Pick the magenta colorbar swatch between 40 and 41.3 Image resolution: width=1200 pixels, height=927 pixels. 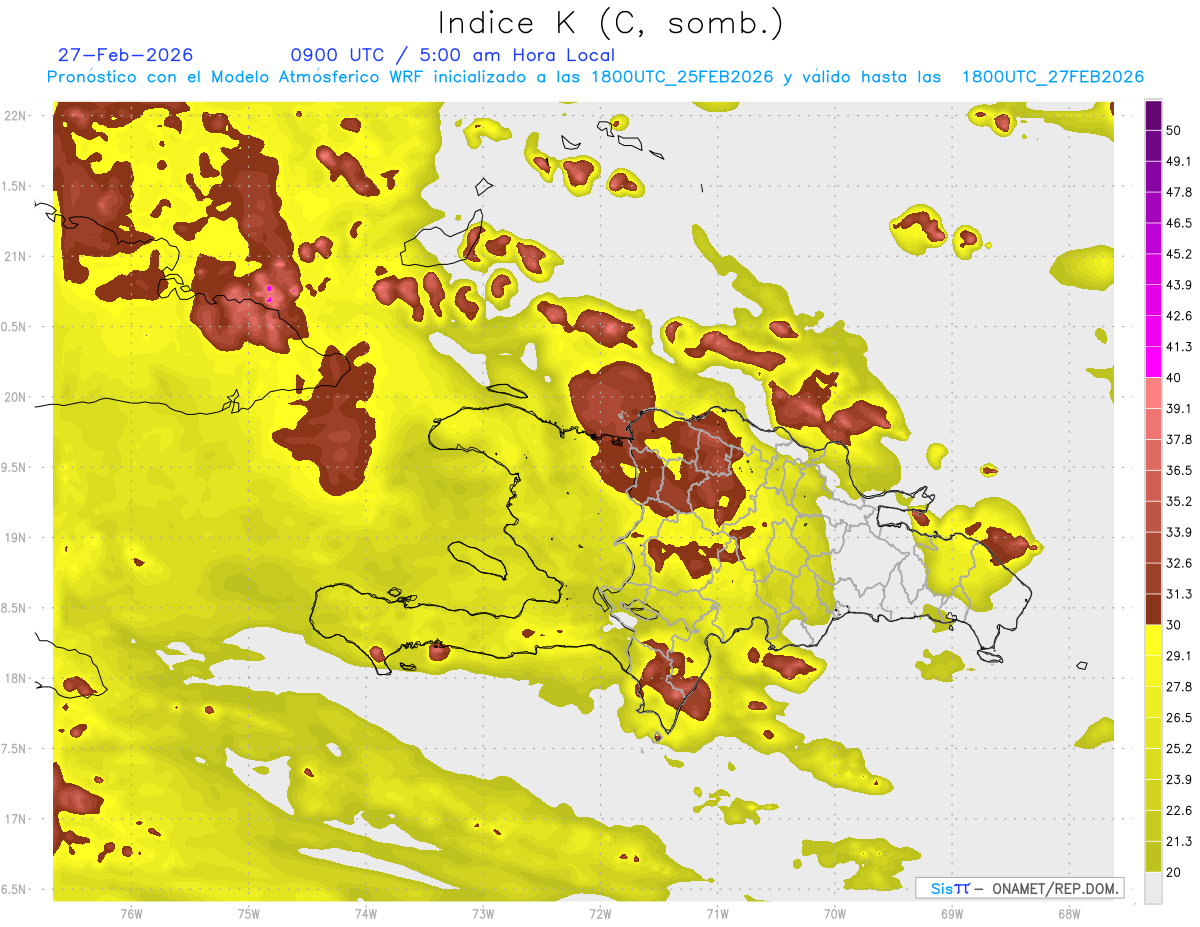point(1153,361)
